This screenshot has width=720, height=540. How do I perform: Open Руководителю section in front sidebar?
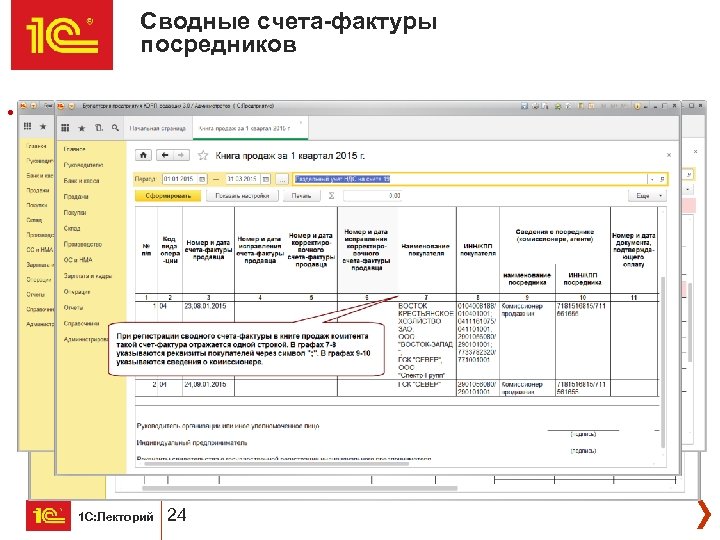tap(83, 165)
